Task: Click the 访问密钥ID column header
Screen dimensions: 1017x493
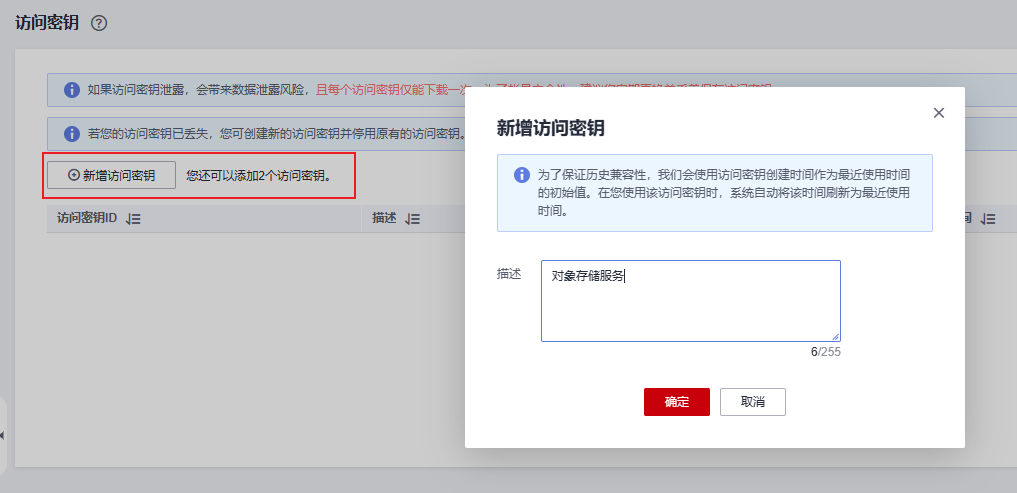Action: 88,218
